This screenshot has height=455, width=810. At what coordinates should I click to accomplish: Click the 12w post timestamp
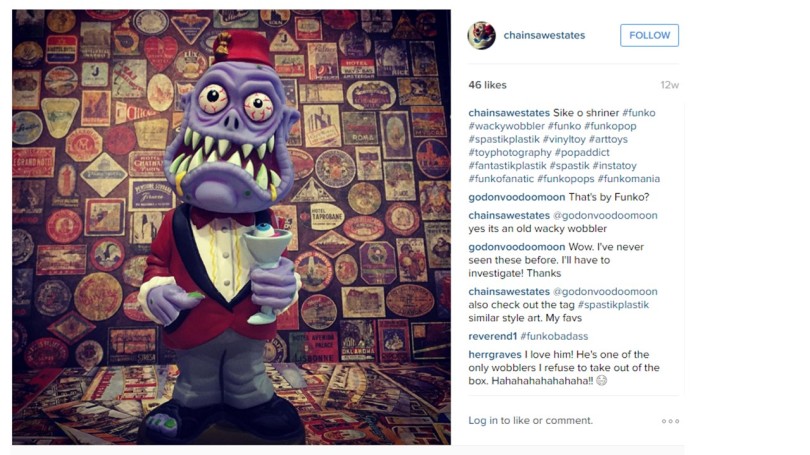[669, 85]
